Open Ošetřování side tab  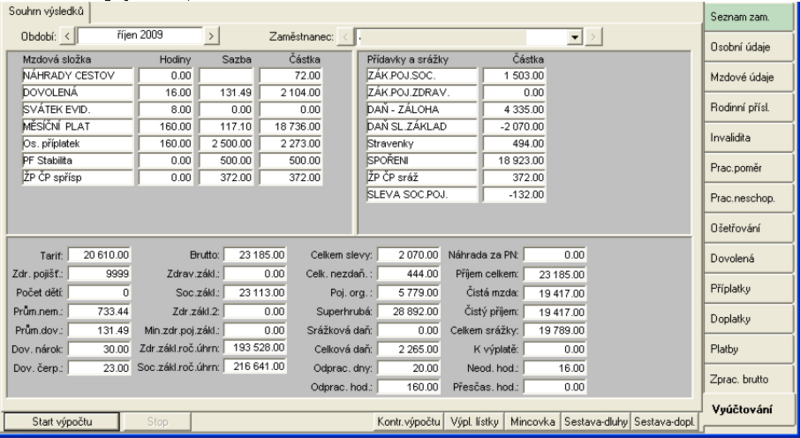pos(749,228)
